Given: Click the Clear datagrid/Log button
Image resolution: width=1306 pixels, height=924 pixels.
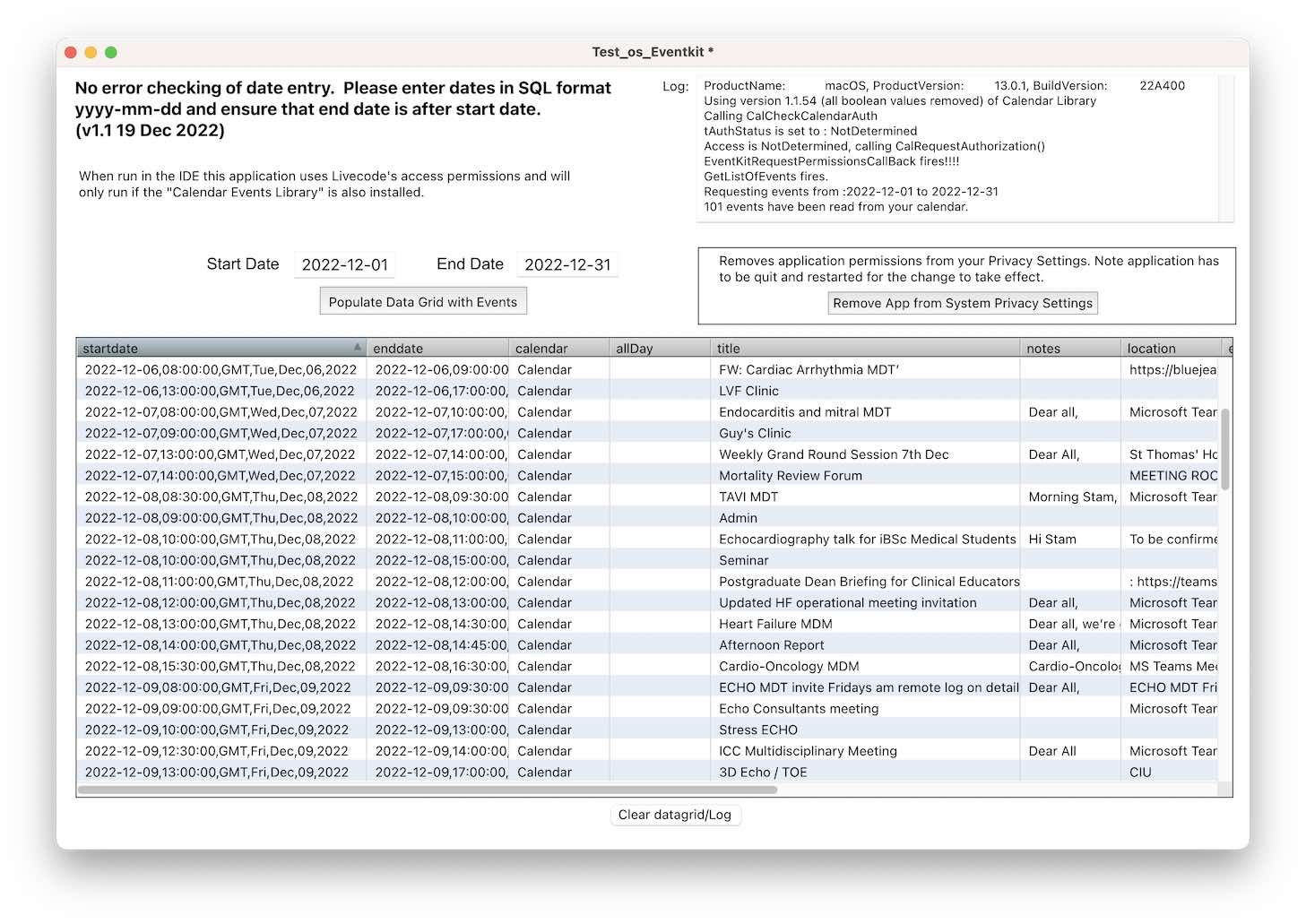Looking at the screenshot, I should coord(675,815).
